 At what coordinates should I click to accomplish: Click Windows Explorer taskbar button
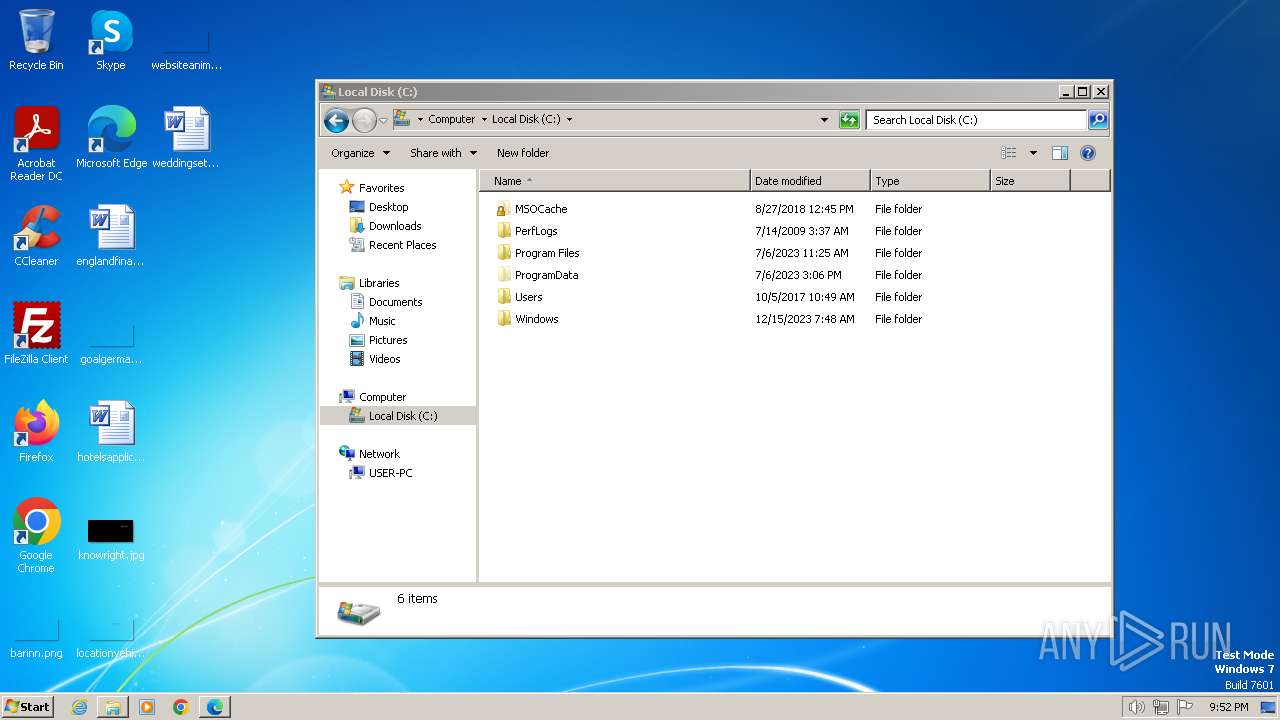113,707
